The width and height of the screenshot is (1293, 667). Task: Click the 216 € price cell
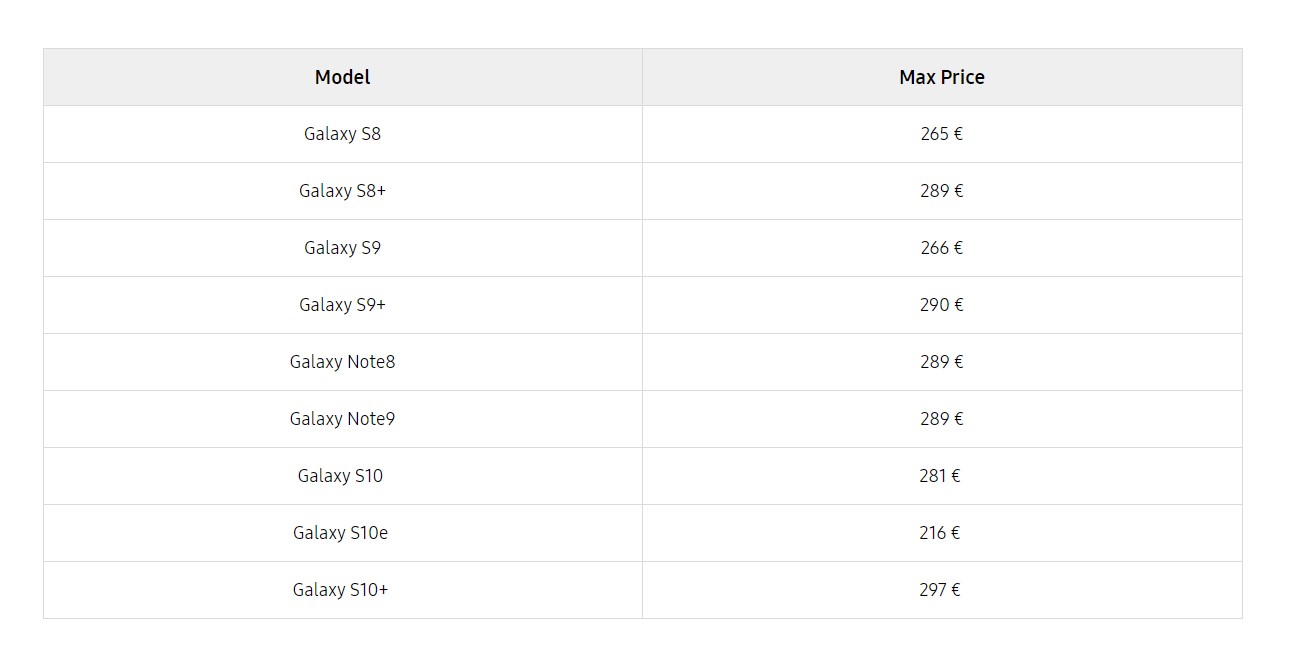click(x=939, y=533)
